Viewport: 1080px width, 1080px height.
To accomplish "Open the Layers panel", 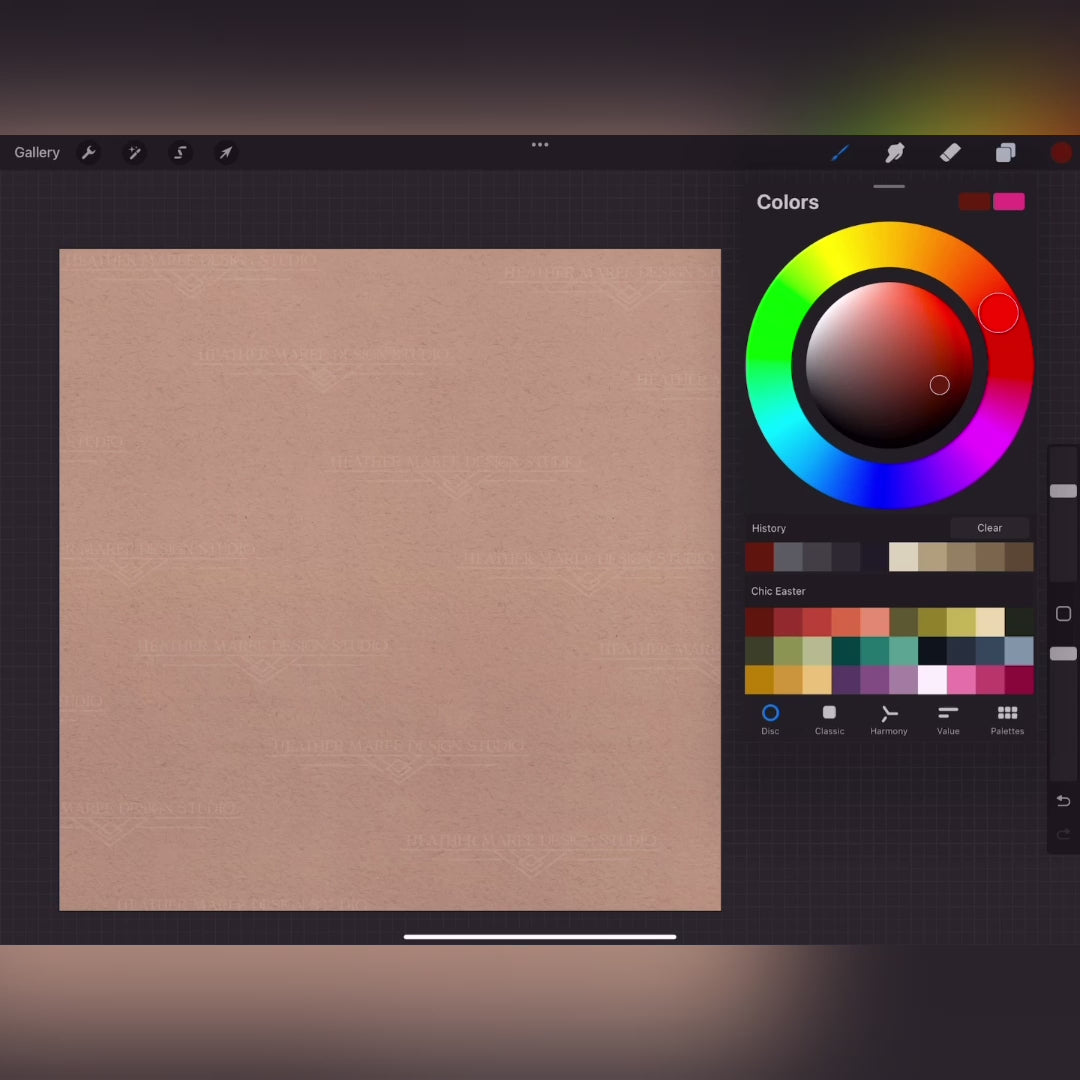I will (1005, 153).
